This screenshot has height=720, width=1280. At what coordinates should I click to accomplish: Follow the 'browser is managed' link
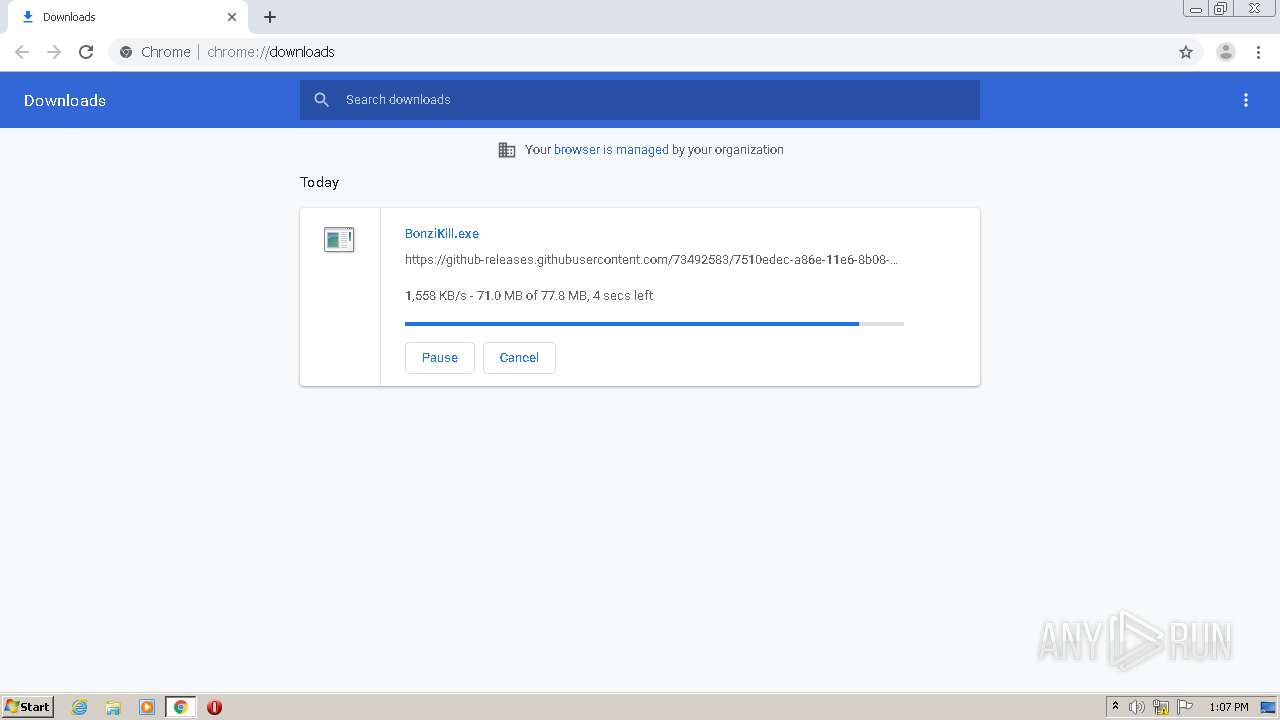point(611,150)
